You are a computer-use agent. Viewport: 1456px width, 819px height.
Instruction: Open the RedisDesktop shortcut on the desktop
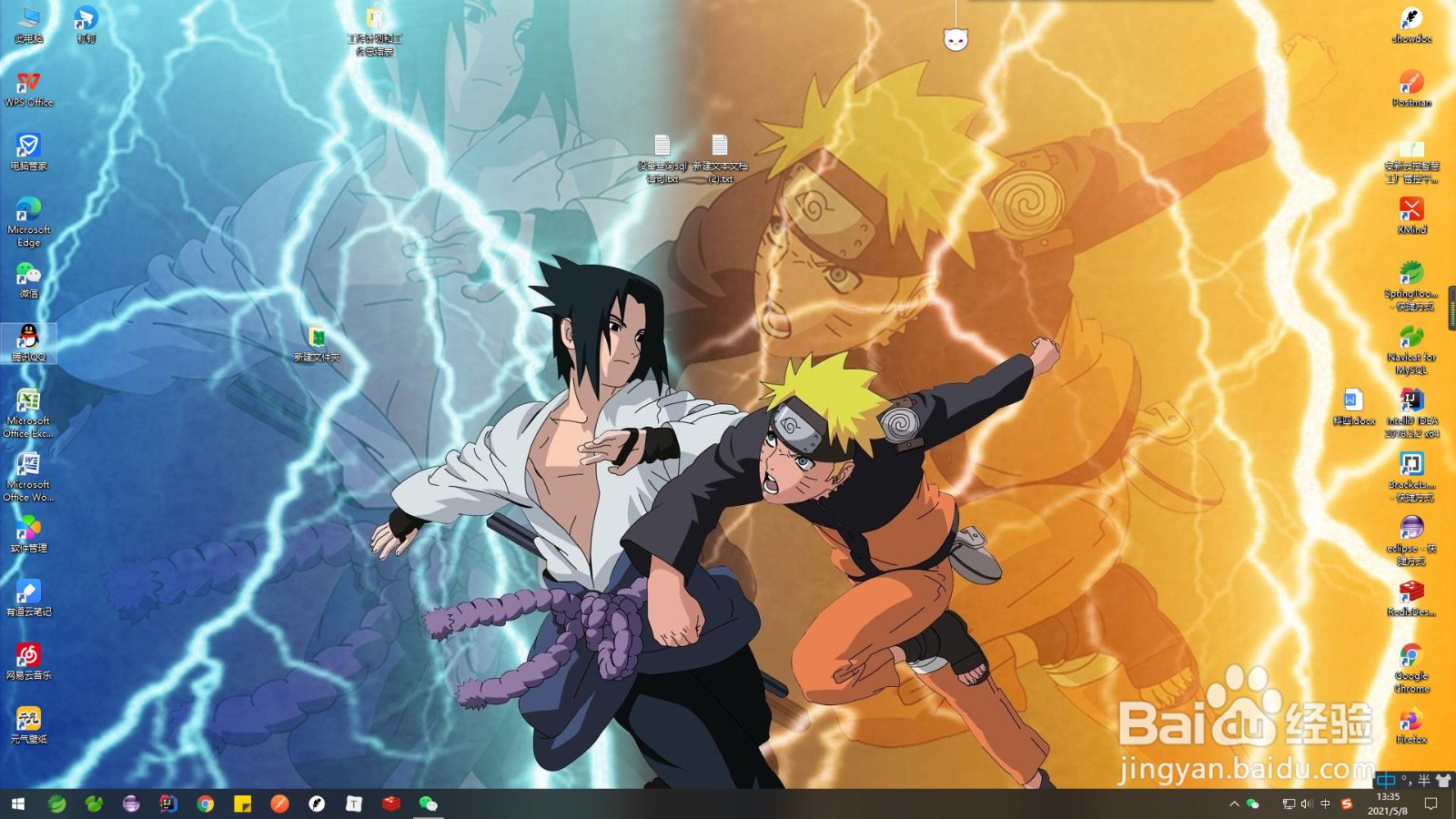[x=1411, y=599]
